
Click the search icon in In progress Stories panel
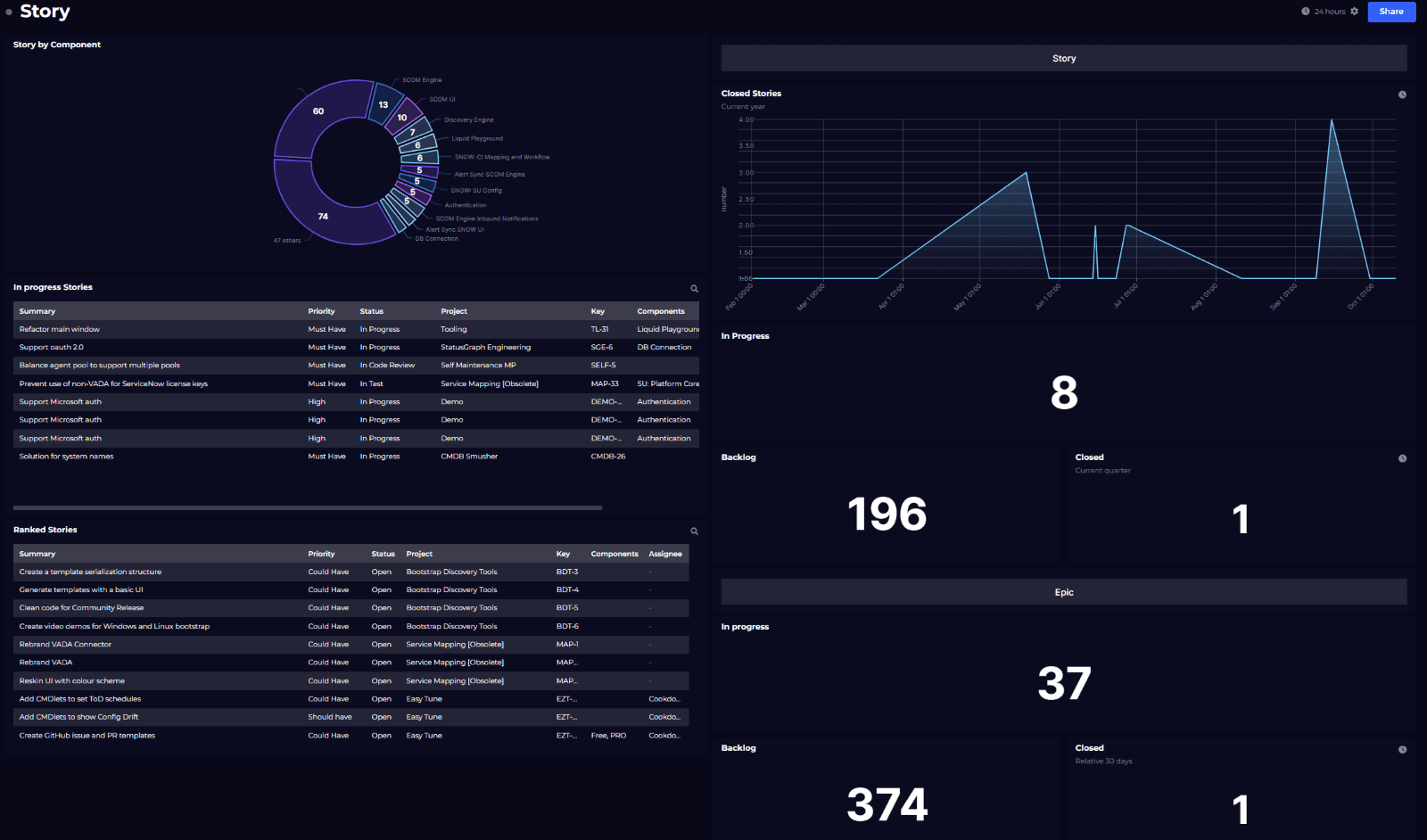(x=694, y=289)
